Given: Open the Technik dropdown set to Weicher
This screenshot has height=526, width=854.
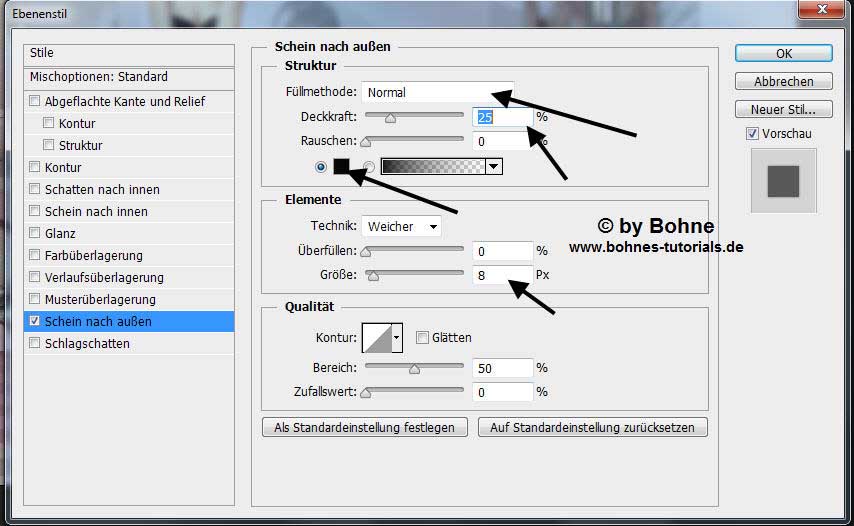Looking at the screenshot, I should pyautogui.click(x=401, y=226).
